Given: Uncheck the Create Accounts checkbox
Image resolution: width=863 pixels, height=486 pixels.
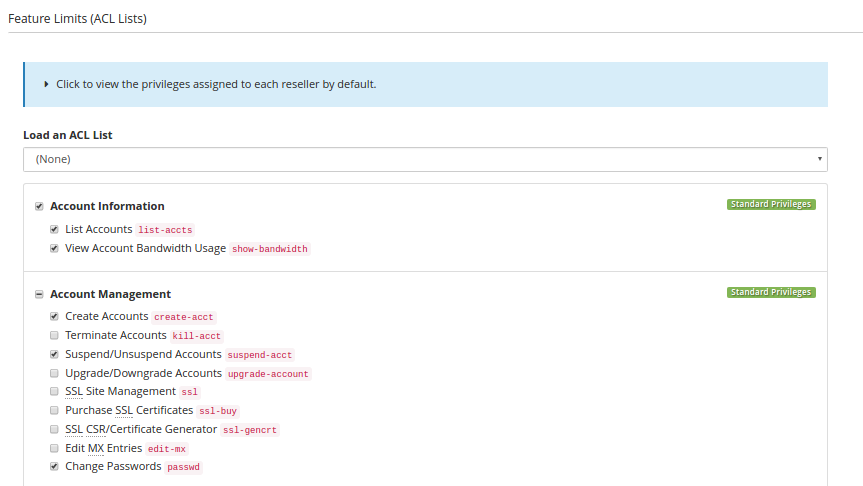Looking at the screenshot, I should (x=54, y=317).
